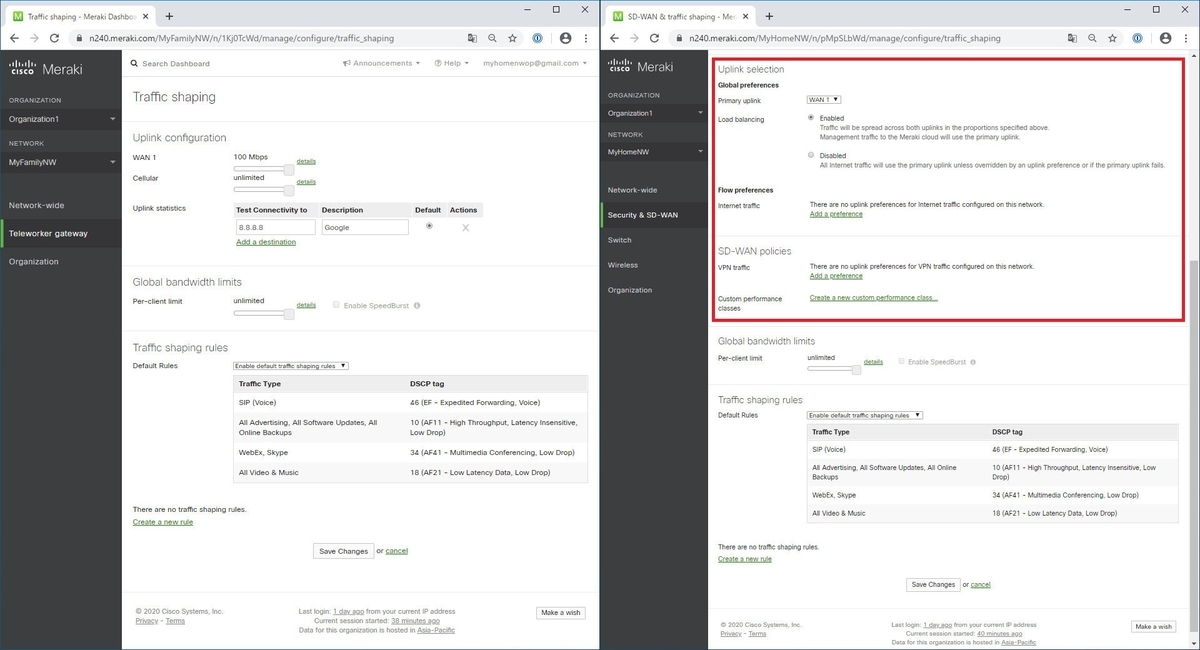Viewport: 1200px width, 650px height.
Task: Open the 1Password extension icon in right window
Action: click(x=1139, y=38)
